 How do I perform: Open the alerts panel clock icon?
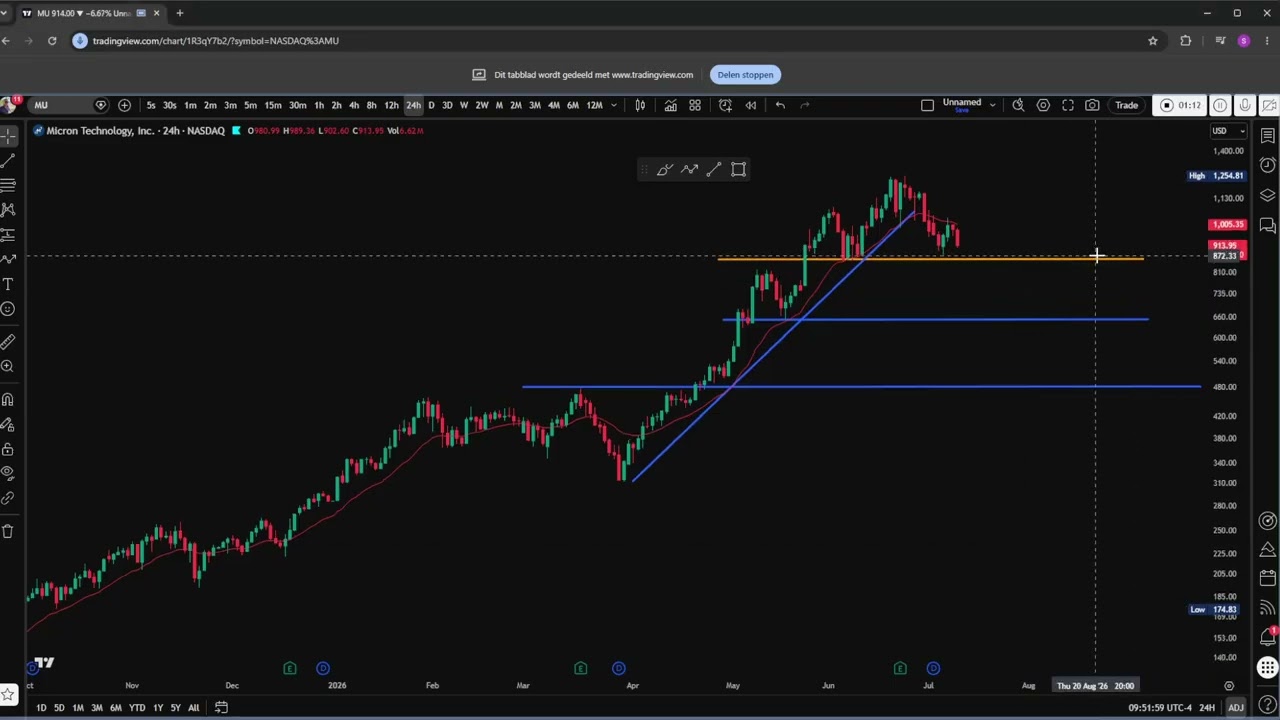1268,165
